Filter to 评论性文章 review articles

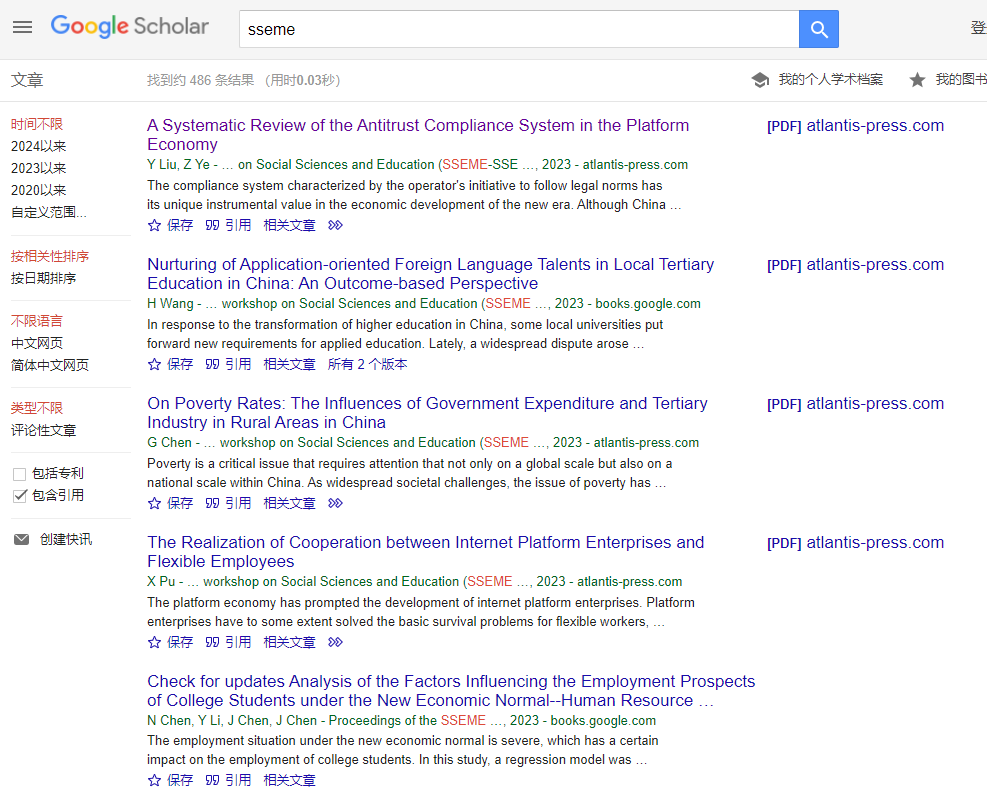[43, 430]
